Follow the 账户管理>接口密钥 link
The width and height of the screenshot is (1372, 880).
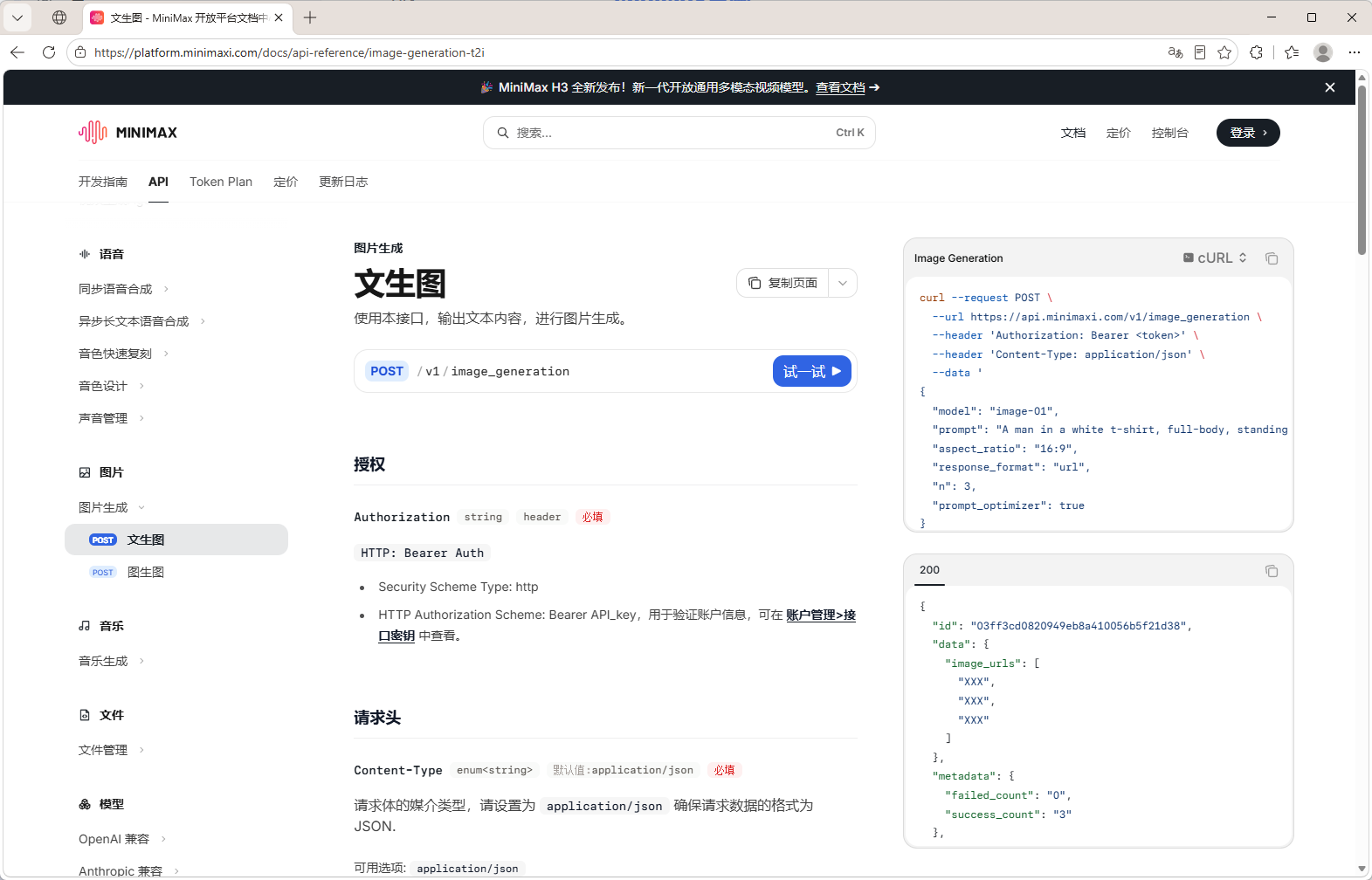[x=821, y=615]
